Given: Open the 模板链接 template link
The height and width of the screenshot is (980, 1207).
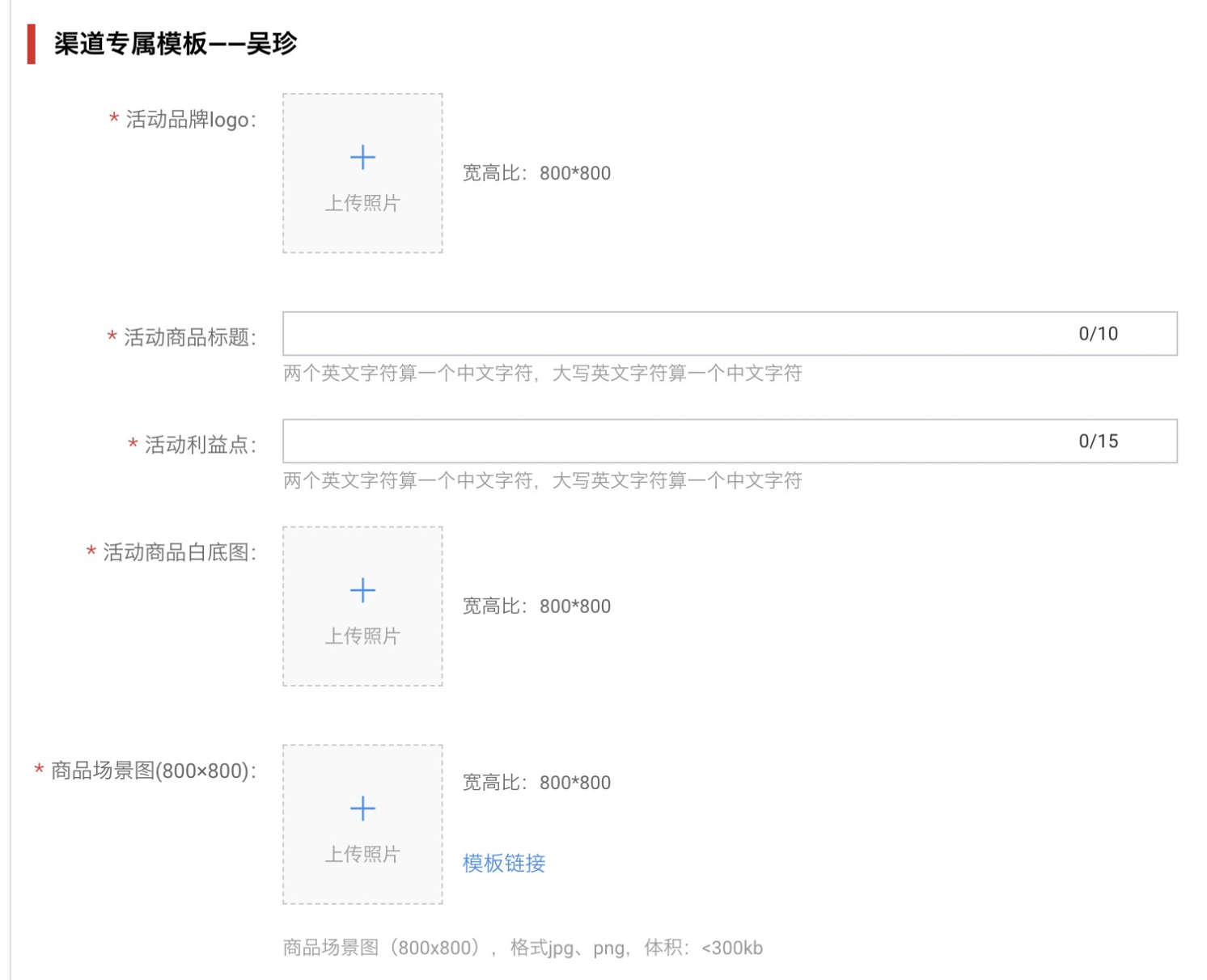Looking at the screenshot, I should coord(502,863).
